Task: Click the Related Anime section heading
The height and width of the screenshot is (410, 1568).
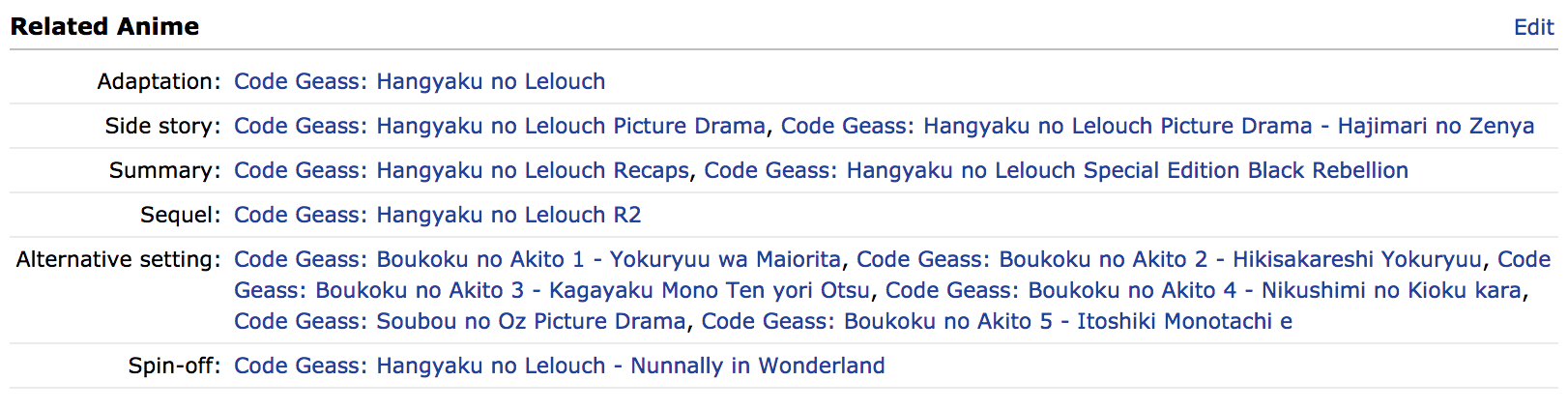Action: point(104,27)
